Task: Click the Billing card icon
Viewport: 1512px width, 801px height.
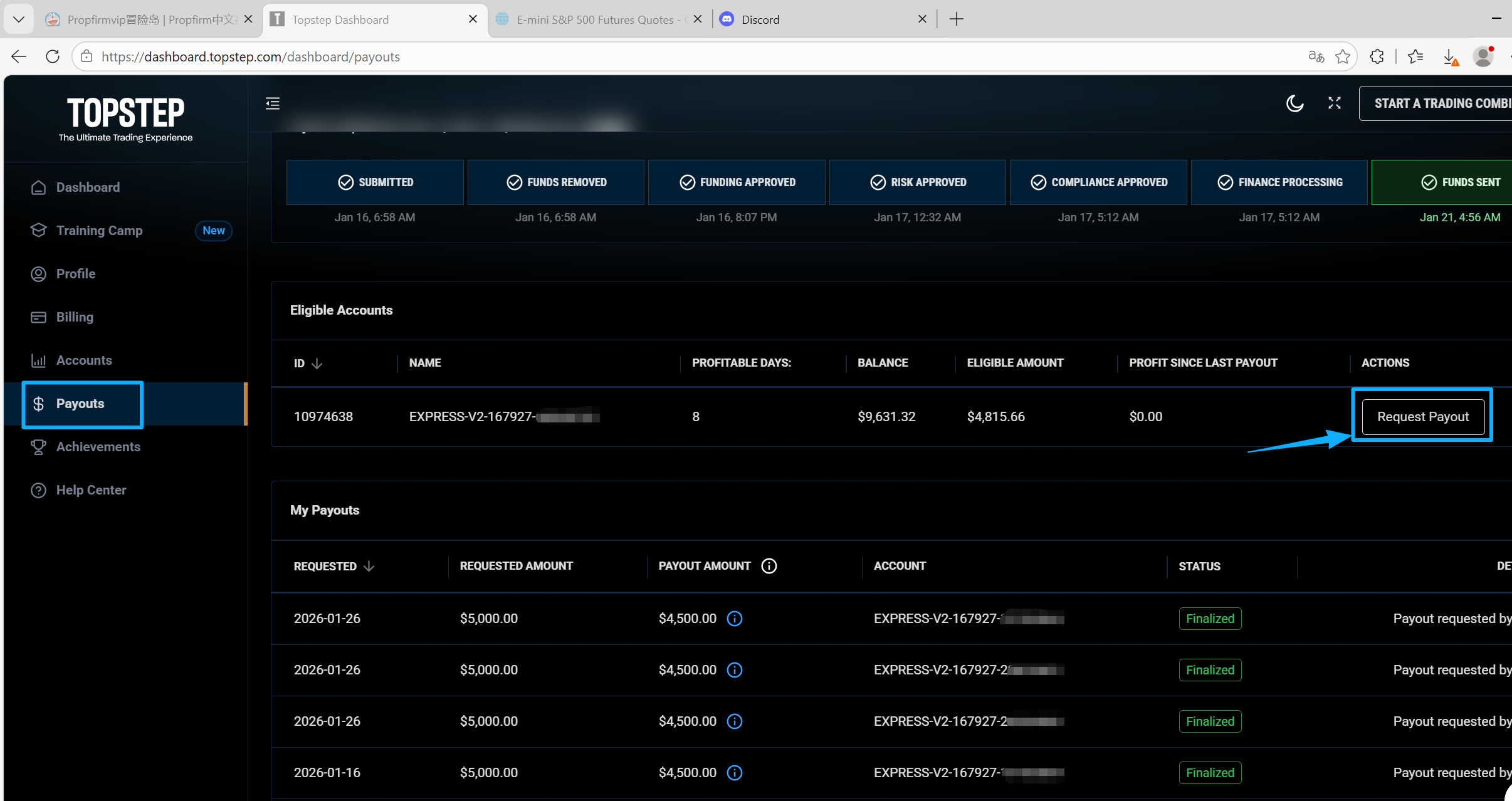Action: [x=39, y=317]
